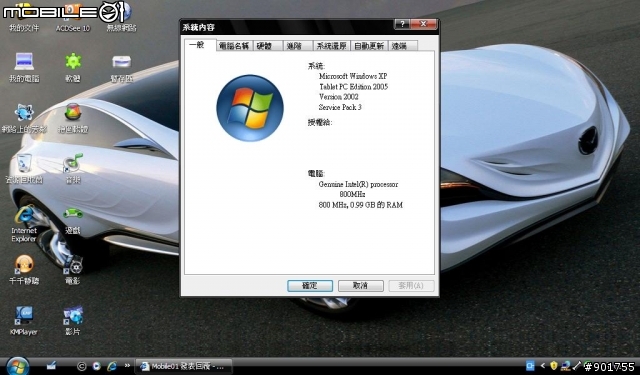Screen dimensions: 640x375
Task: Click the media player quick launch icon
Action: click(96, 366)
